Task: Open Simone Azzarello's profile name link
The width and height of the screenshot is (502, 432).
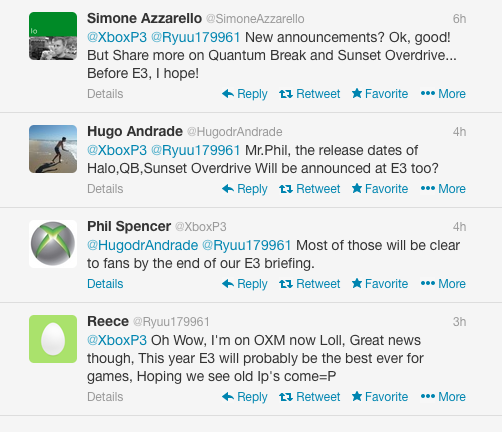Action: coord(144,18)
